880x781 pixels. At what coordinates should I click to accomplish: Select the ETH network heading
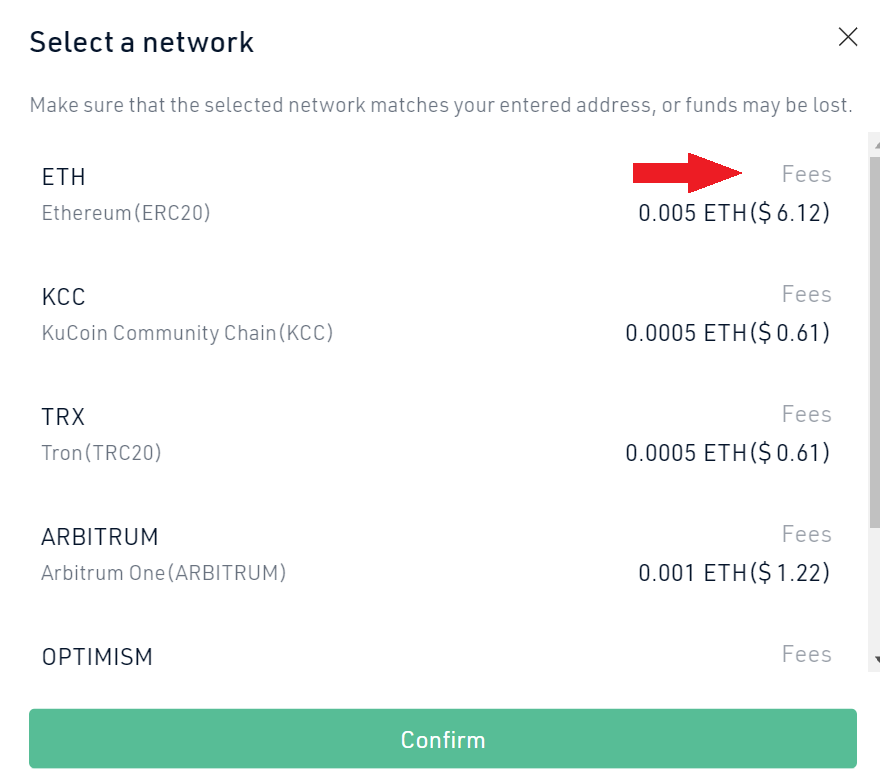pos(64,177)
